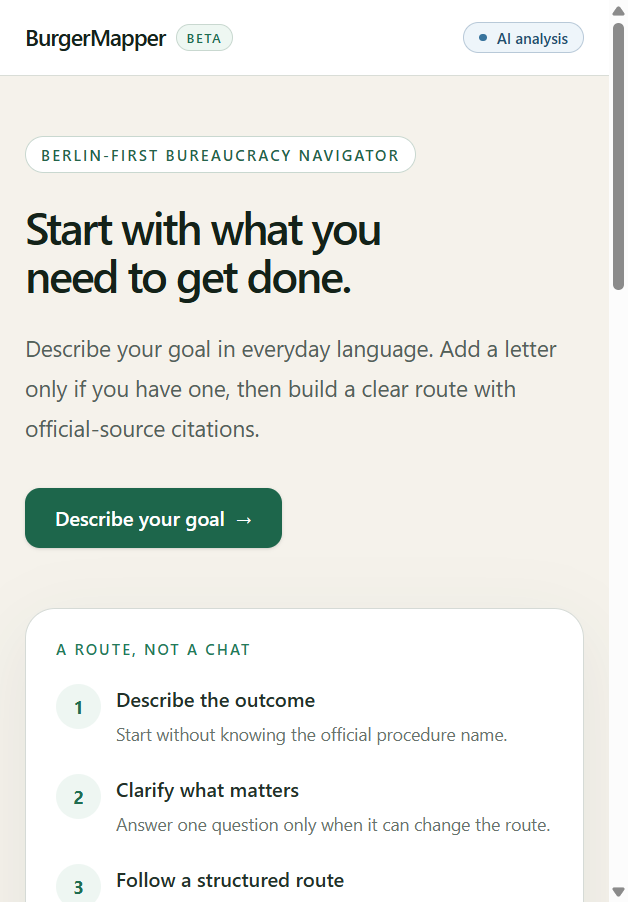Select the step 1 number circle
Screen dimensions: 628x902
pyautogui.click(x=78, y=706)
